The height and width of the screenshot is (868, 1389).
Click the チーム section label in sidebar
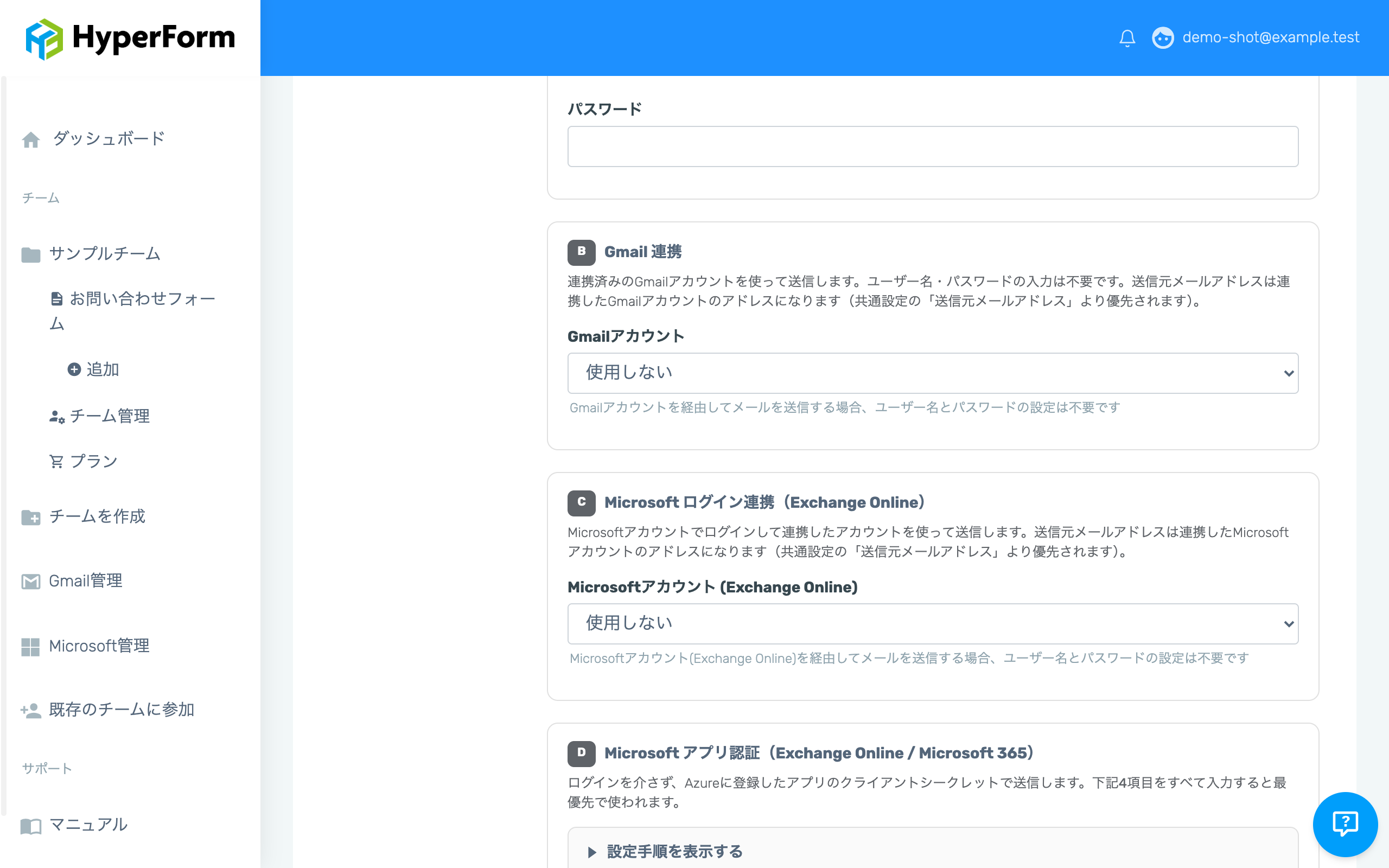[x=41, y=198]
